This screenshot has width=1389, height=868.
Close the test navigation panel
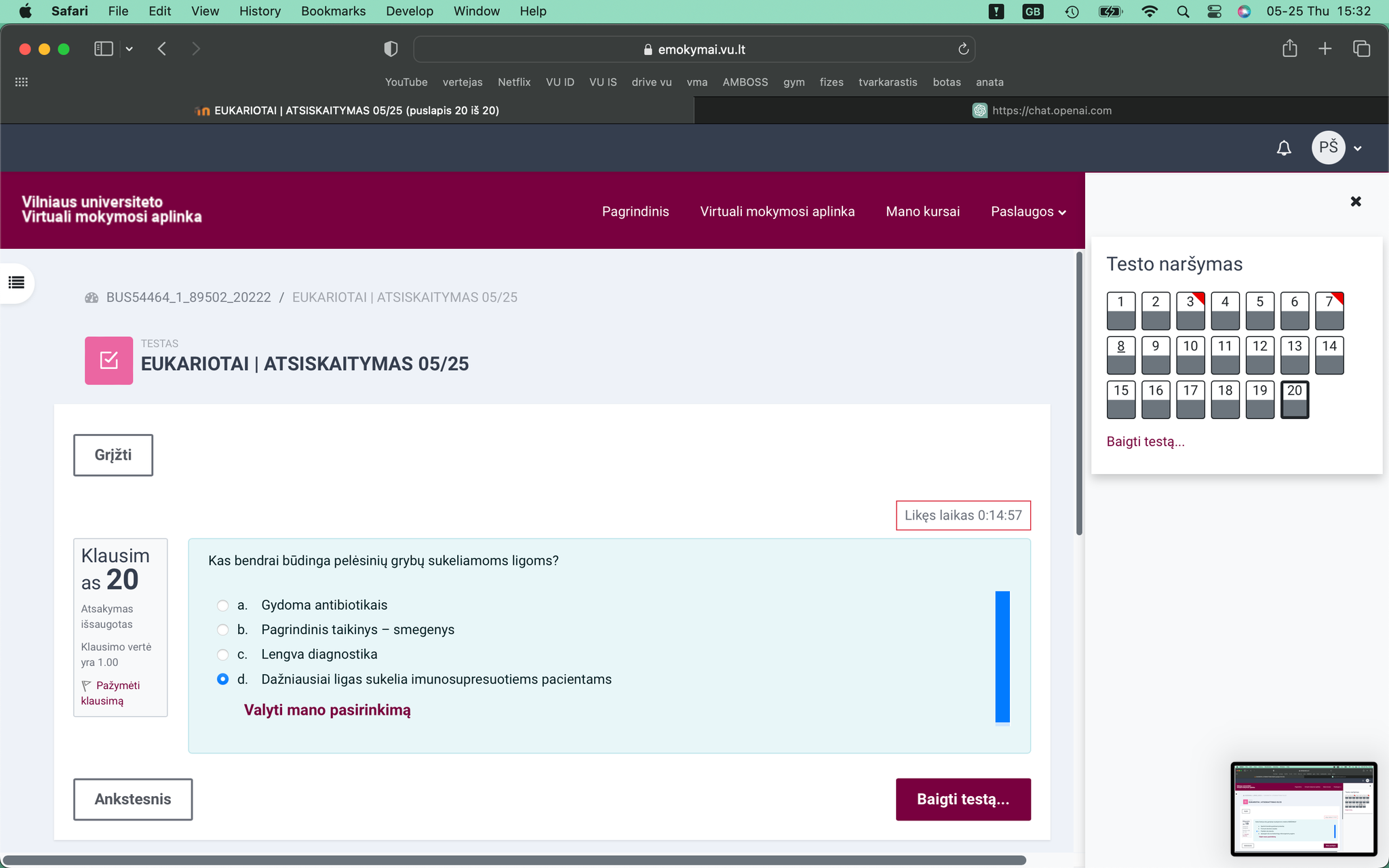pos(1356,201)
